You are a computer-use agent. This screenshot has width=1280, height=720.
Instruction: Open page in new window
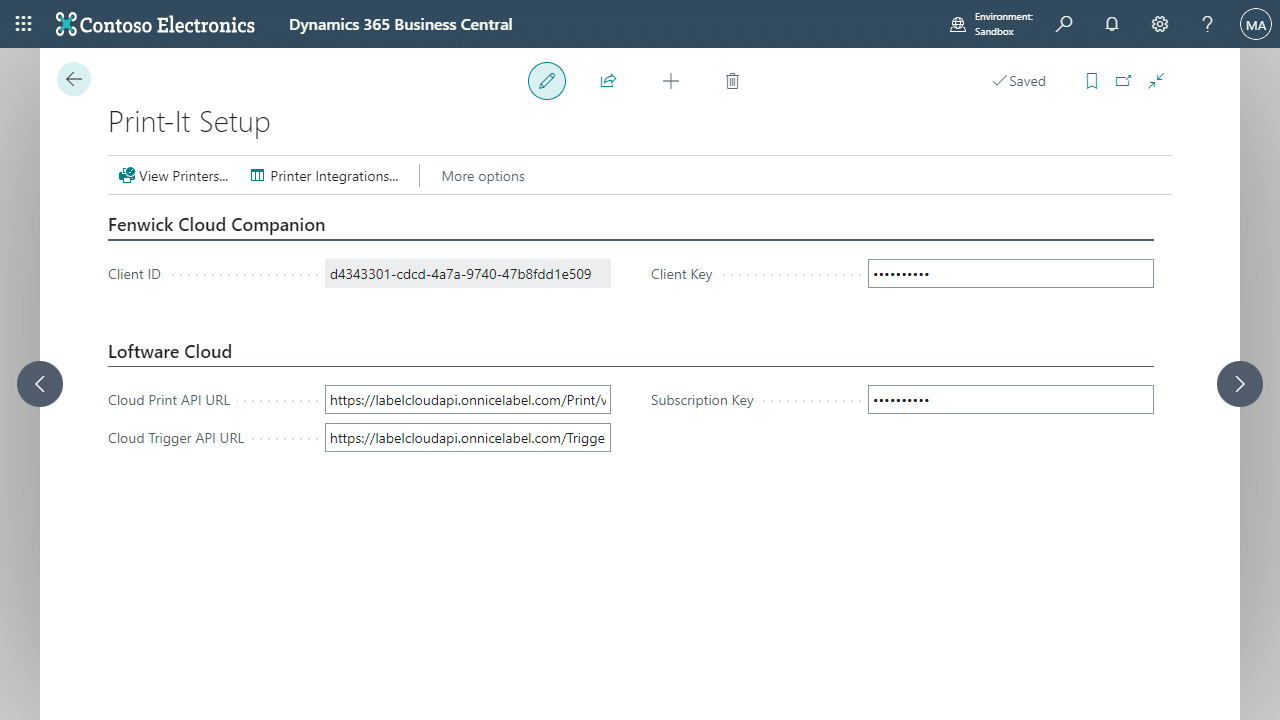[1124, 81]
